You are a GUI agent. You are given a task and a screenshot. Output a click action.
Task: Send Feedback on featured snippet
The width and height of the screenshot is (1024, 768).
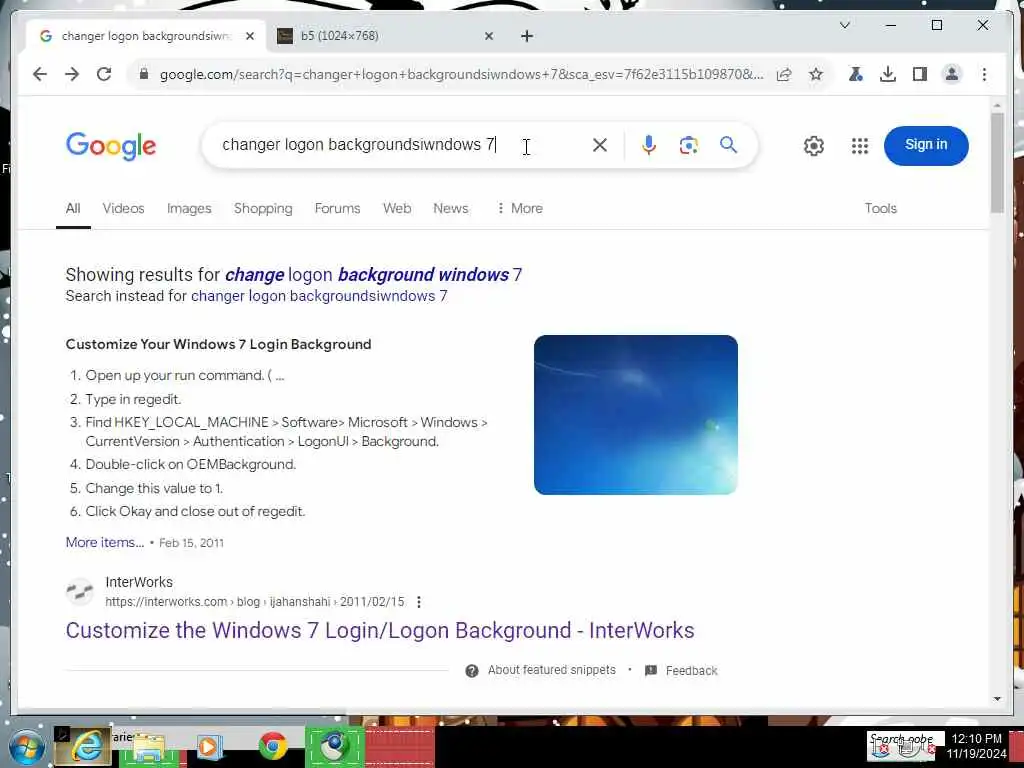[x=692, y=671]
